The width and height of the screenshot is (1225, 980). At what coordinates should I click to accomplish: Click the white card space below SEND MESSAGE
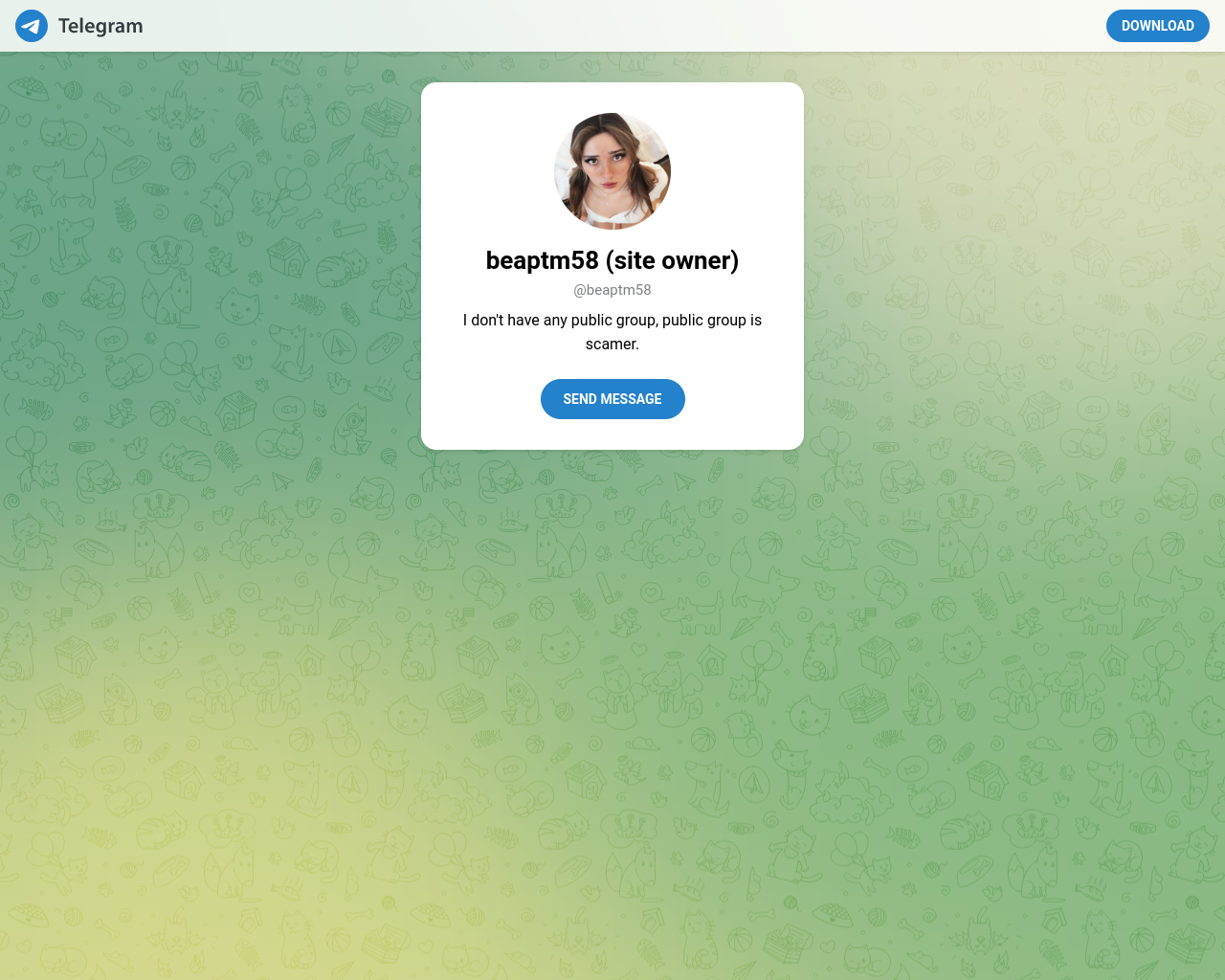pos(612,434)
